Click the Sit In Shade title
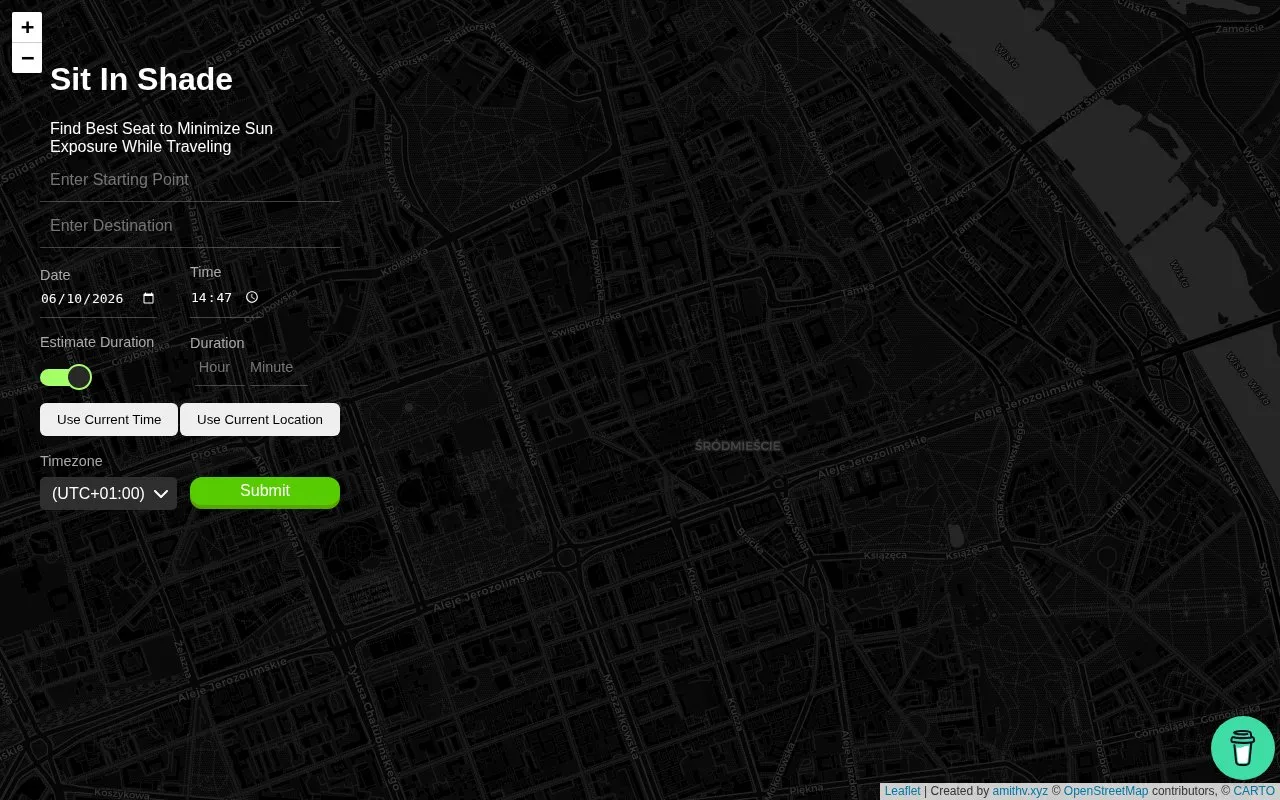 pyautogui.click(x=141, y=79)
